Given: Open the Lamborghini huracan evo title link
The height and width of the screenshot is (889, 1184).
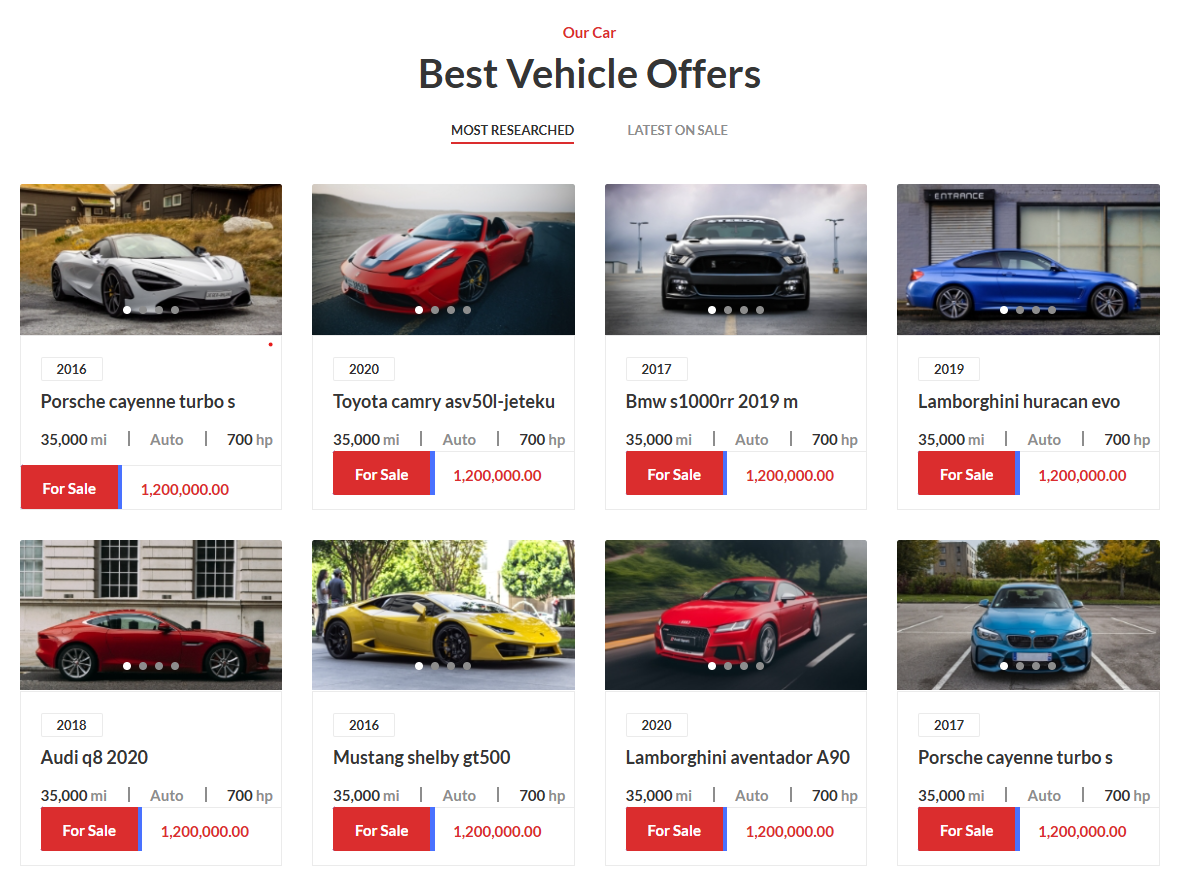Looking at the screenshot, I should (1019, 402).
